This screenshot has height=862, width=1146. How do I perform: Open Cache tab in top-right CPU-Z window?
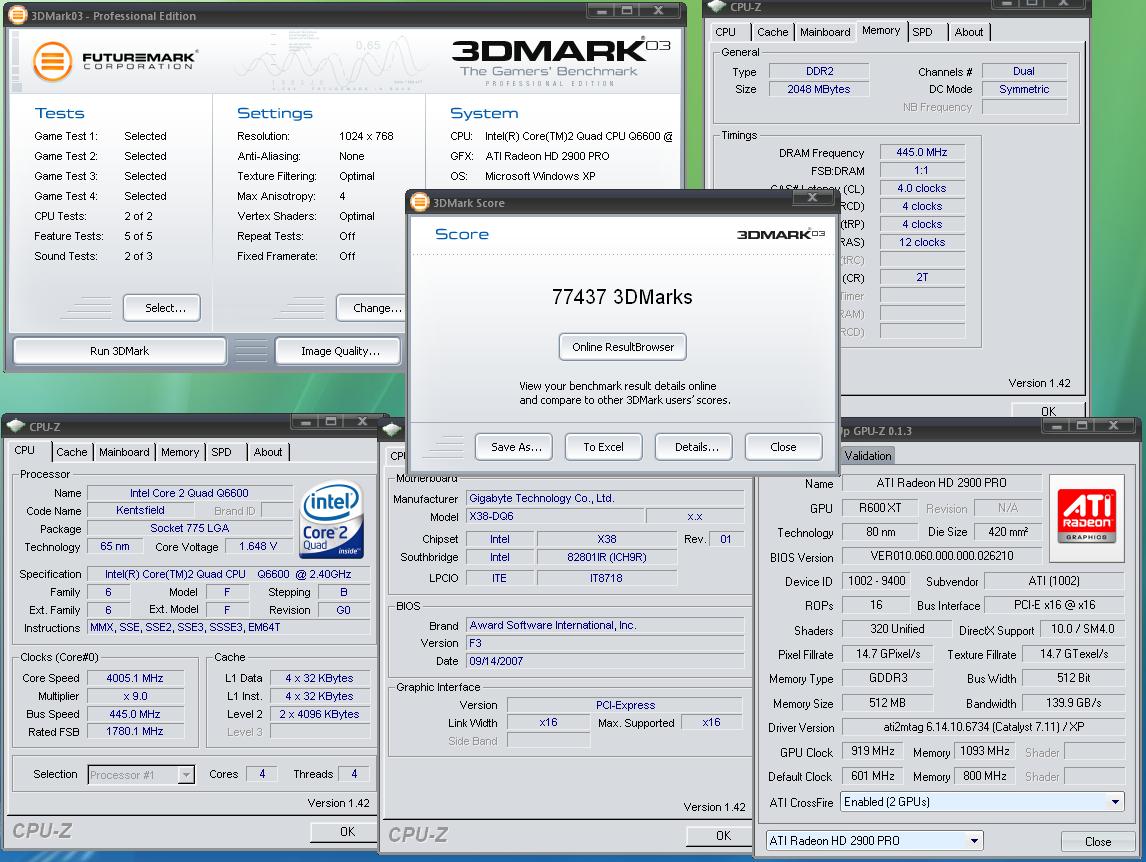773,32
